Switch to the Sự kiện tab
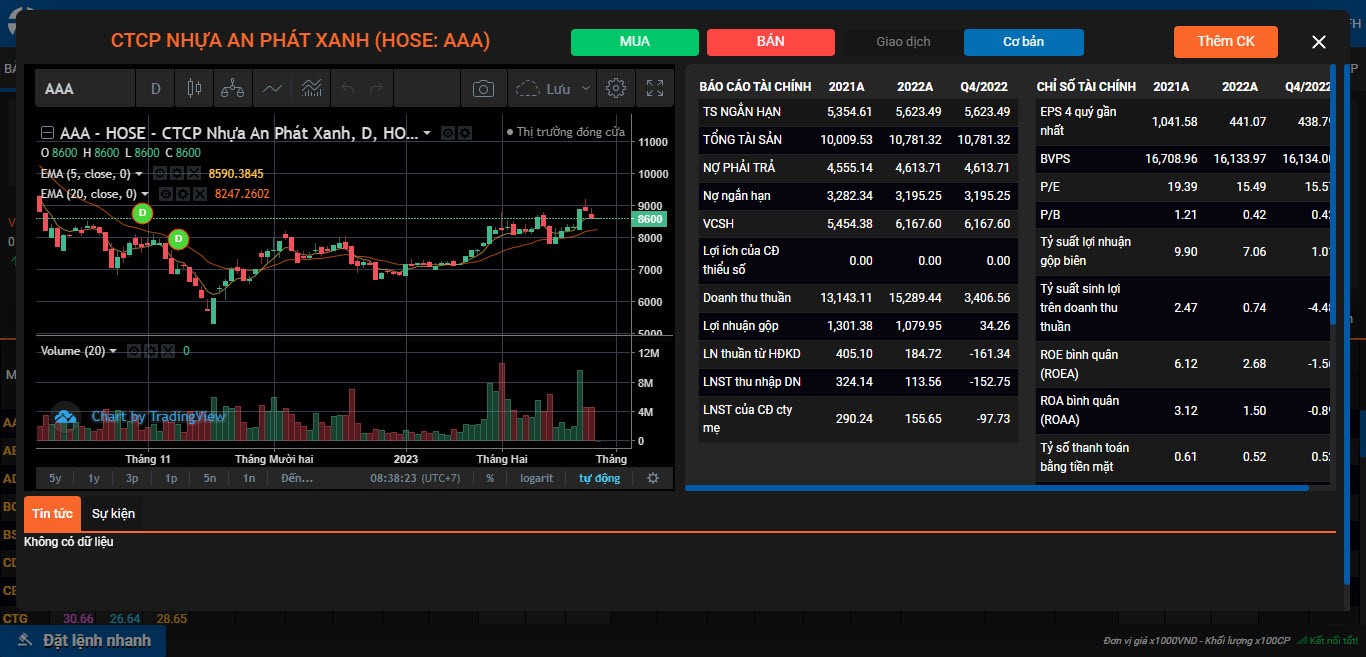This screenshot has width=1366, height=657. (113, 513)
